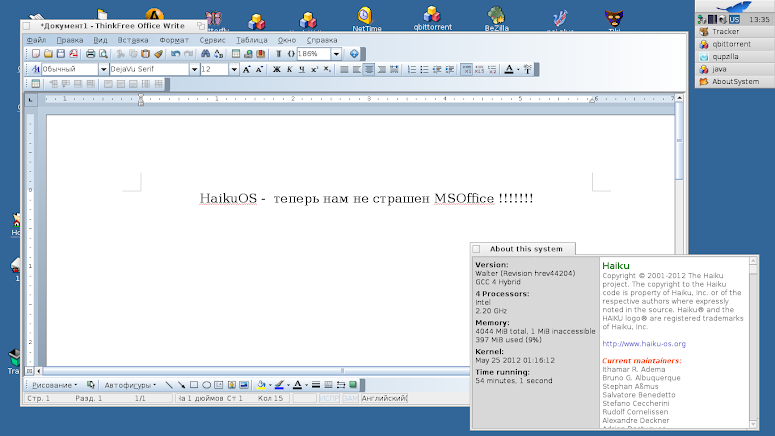Screen dimensions: 775x436
Task: Apply the yellow fill color bucket
Action: (261, 385)
